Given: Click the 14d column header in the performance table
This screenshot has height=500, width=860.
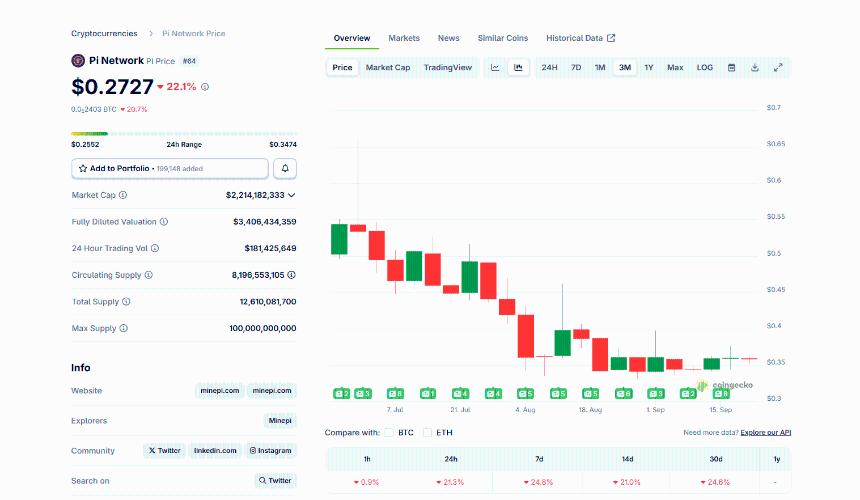Looking at the screenshot, I should click(627, 459).
